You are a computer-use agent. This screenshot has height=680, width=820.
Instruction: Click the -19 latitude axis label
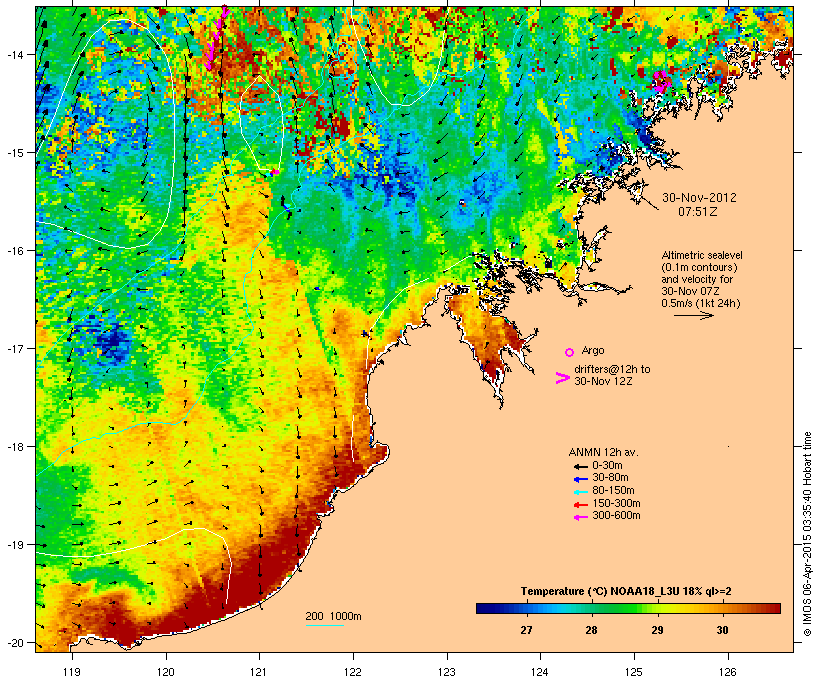click(15, 545)
